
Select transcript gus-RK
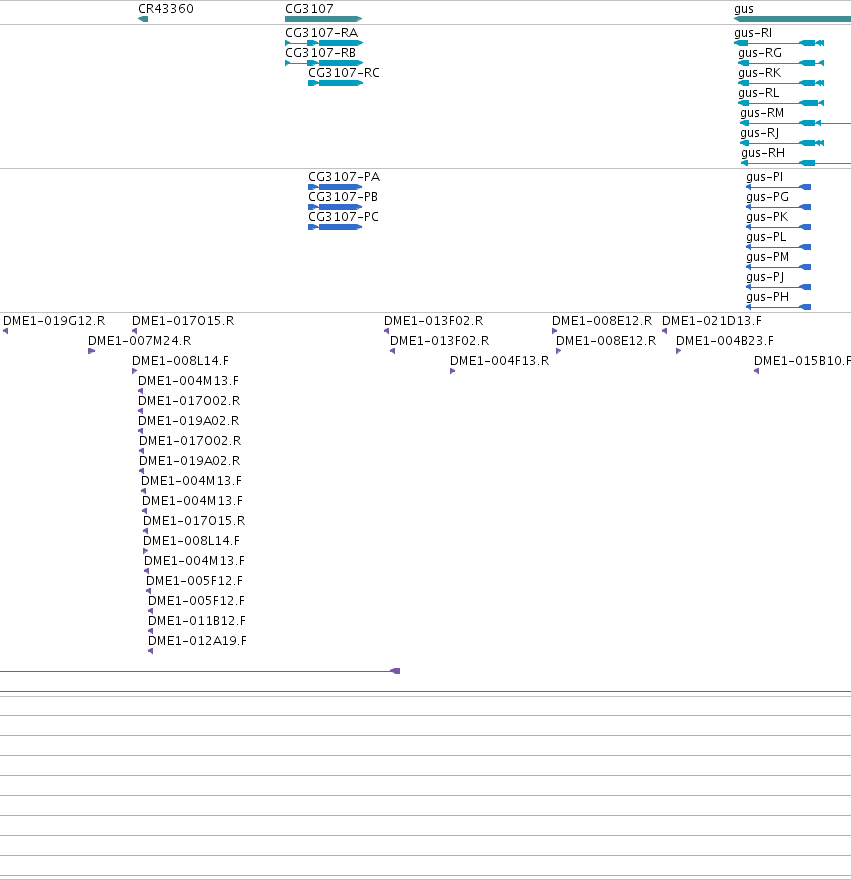[781, 83]
